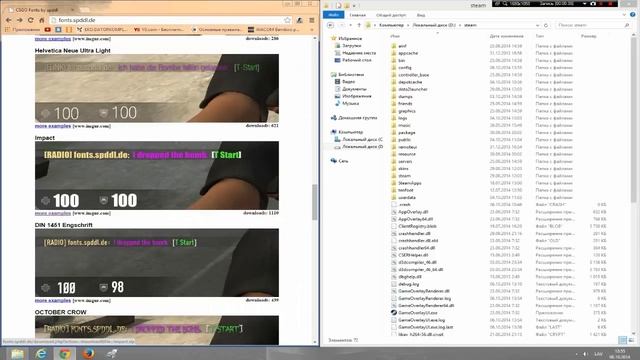Select the debug.log file
This screenshot has width=640, height=360.
(409, 284)
